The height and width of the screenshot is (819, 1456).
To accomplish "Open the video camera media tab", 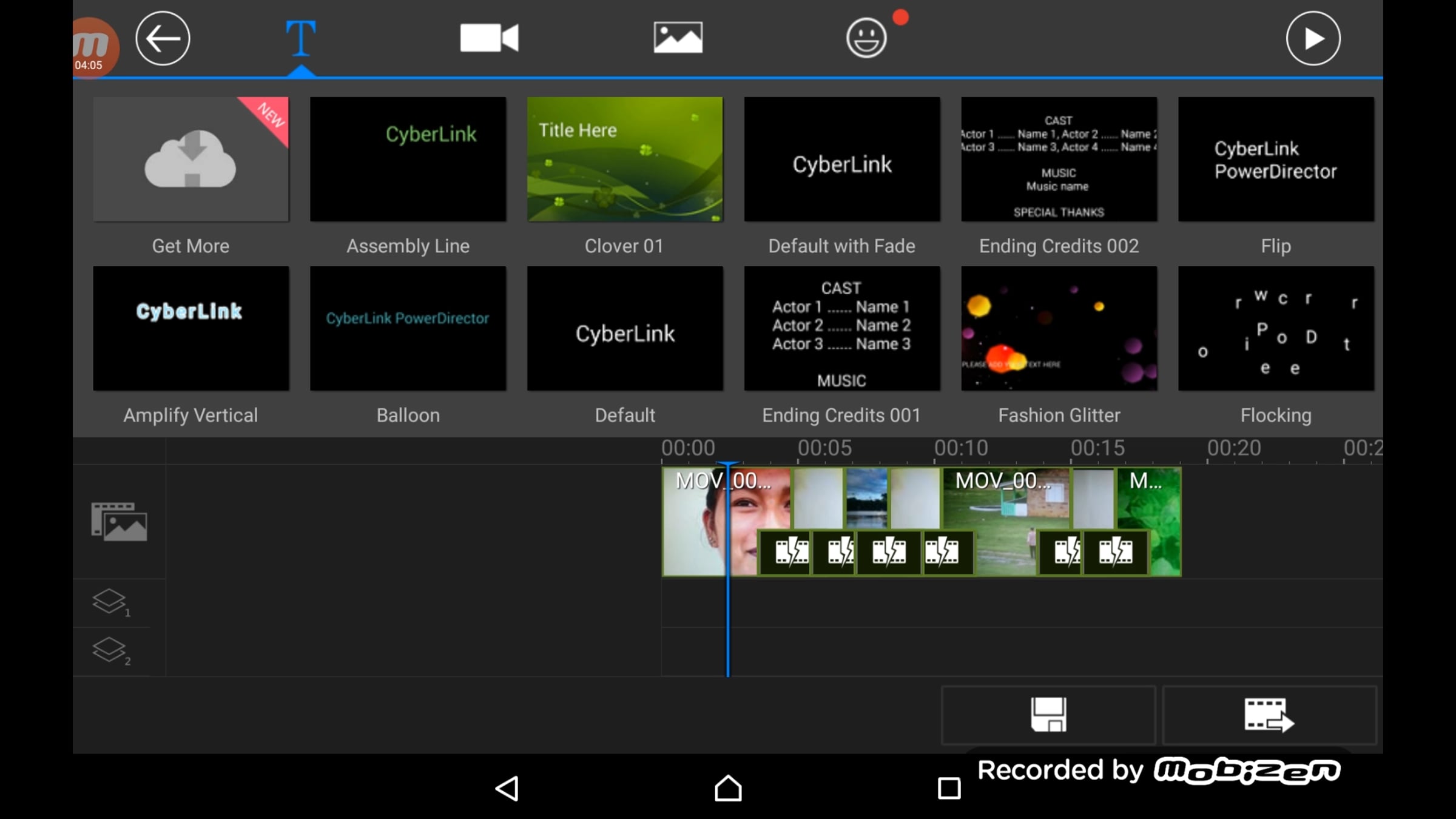I will click(489, 38).
